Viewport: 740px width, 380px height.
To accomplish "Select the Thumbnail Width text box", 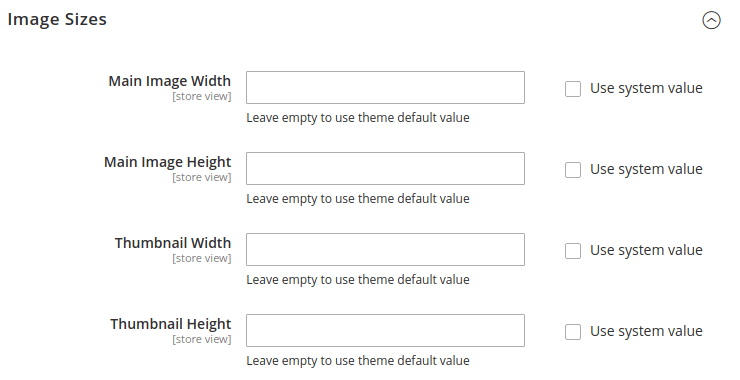I will [385, 249].
